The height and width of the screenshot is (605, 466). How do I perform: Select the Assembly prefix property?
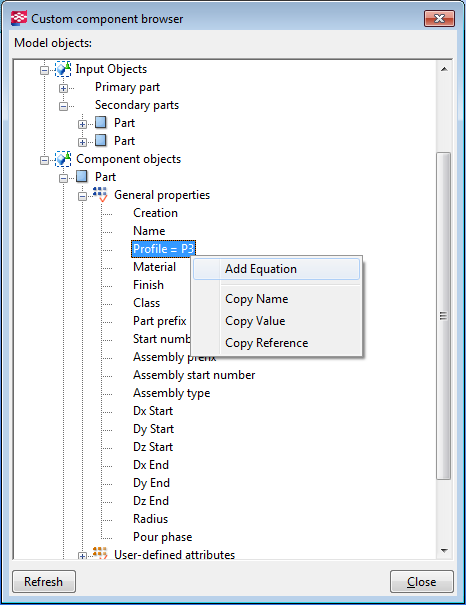(174, 357)
